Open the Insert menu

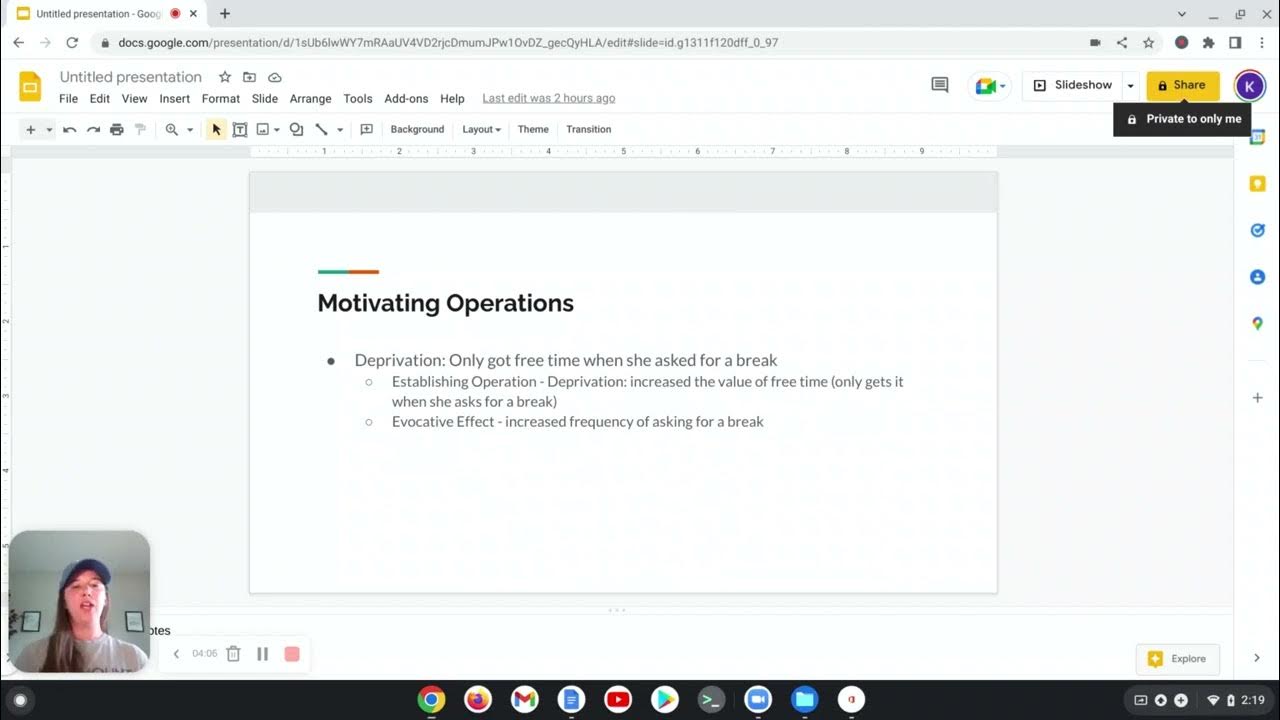174,99
